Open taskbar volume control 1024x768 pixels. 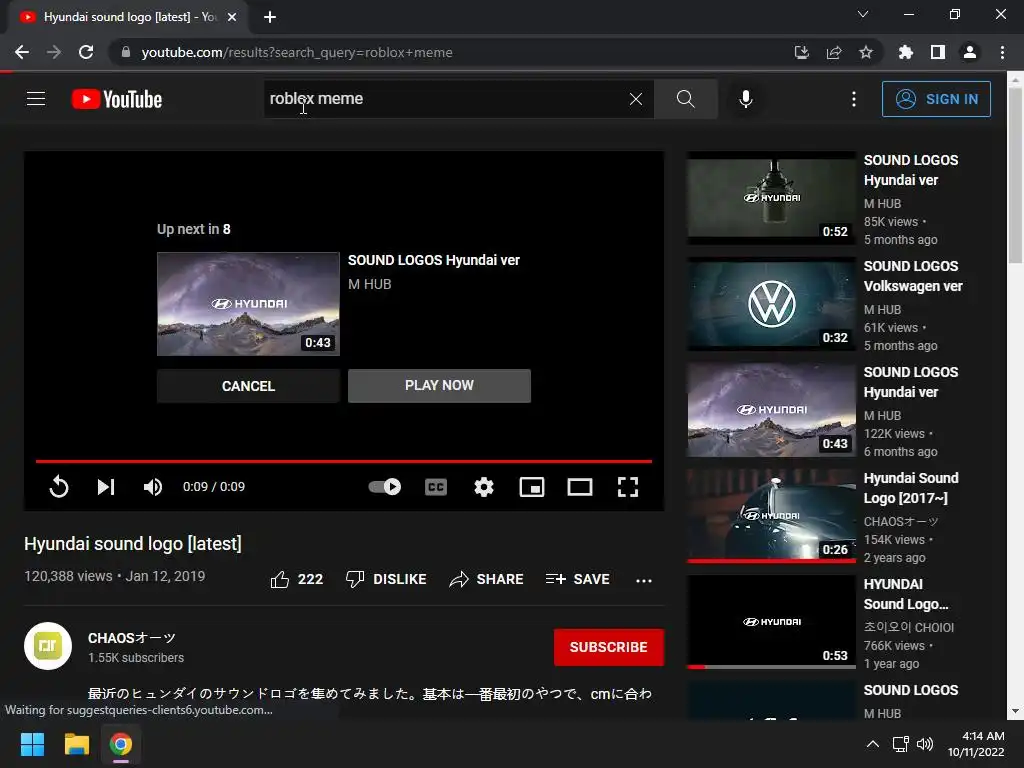point(925,744)
